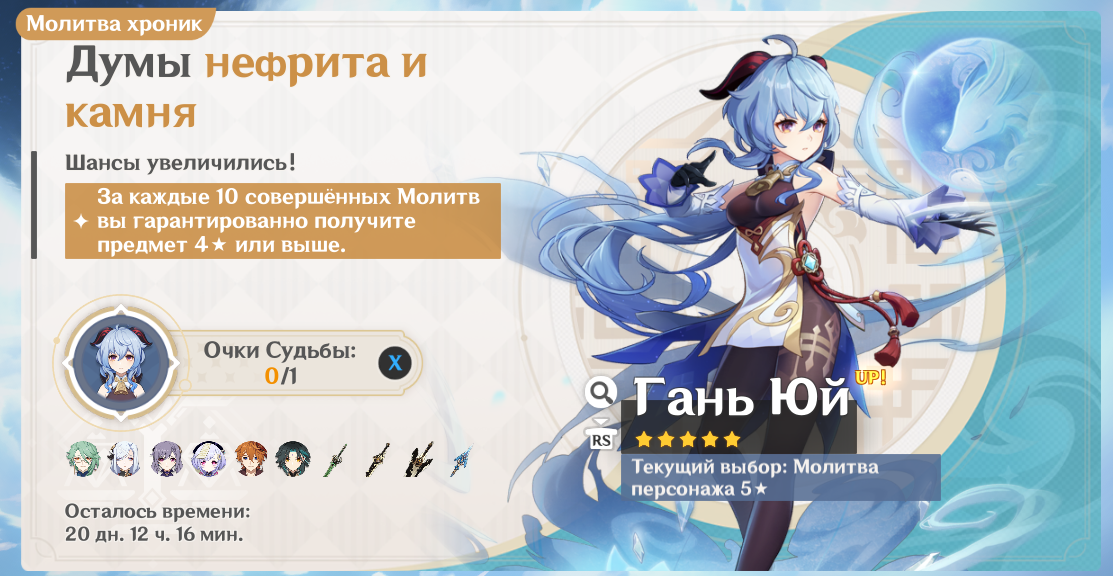Click the five-star rating under Гань Юй
1113x576 pixels.
pyautogui.click(x=686, y=440)
